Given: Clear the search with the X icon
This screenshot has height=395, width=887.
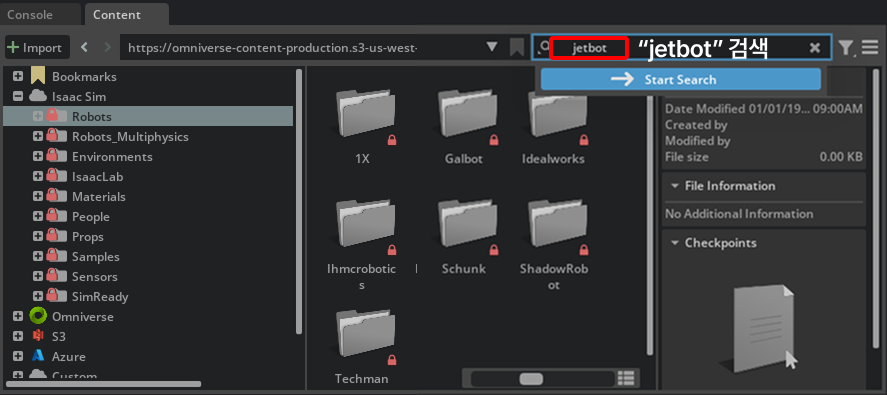Looking at the screenshot, I should (815, 48).
